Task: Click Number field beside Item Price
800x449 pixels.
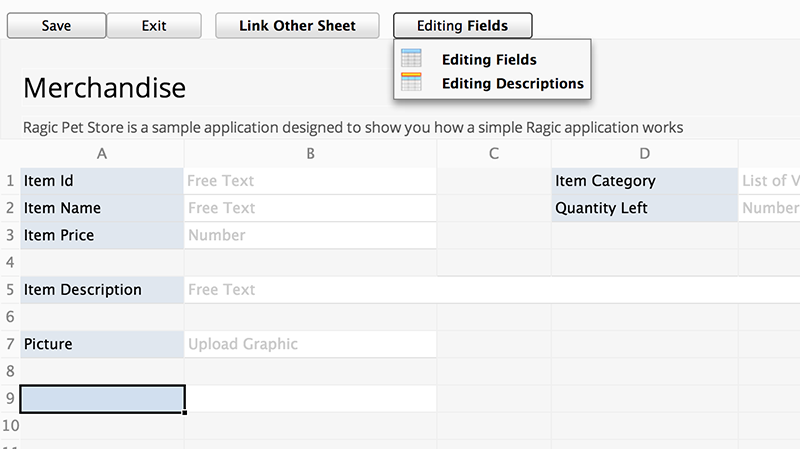Action: point(310,235)
